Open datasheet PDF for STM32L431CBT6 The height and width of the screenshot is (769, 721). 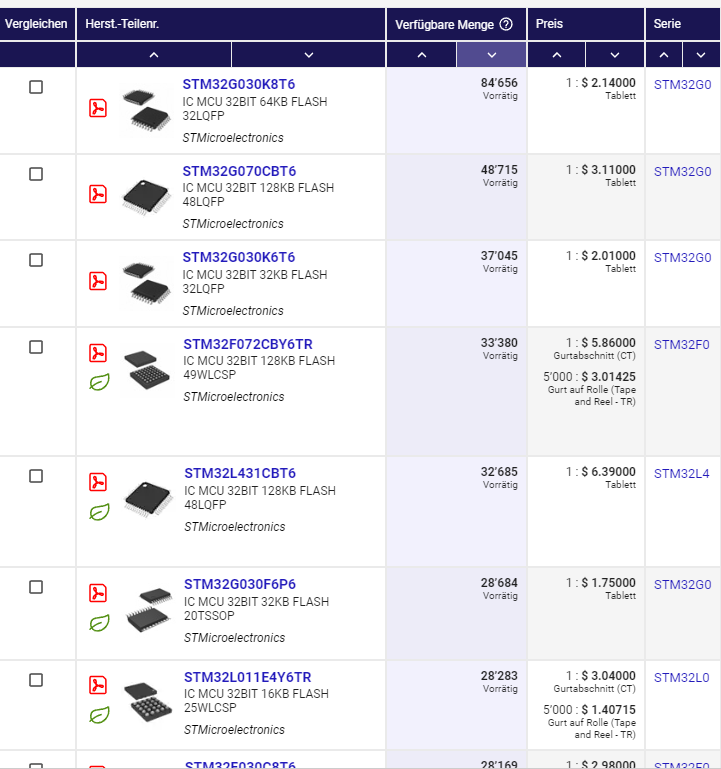(x=98, y=482)
